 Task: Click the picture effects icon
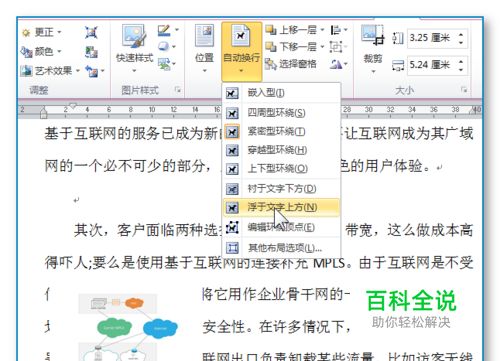(163, 47)
